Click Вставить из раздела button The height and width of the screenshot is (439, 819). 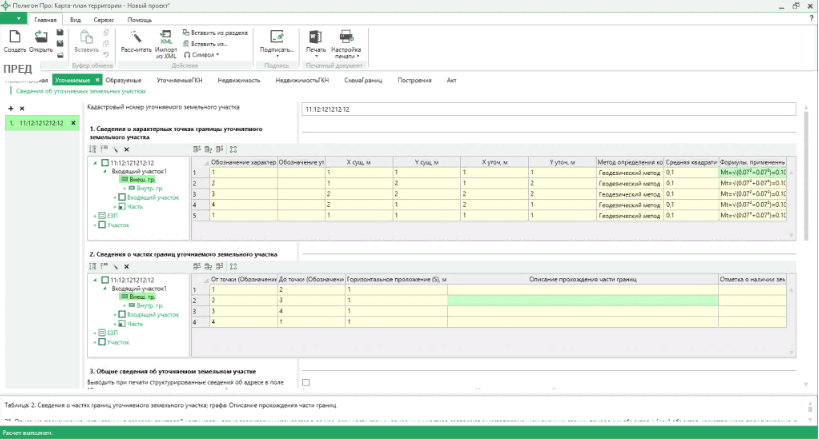click(214, 32)
